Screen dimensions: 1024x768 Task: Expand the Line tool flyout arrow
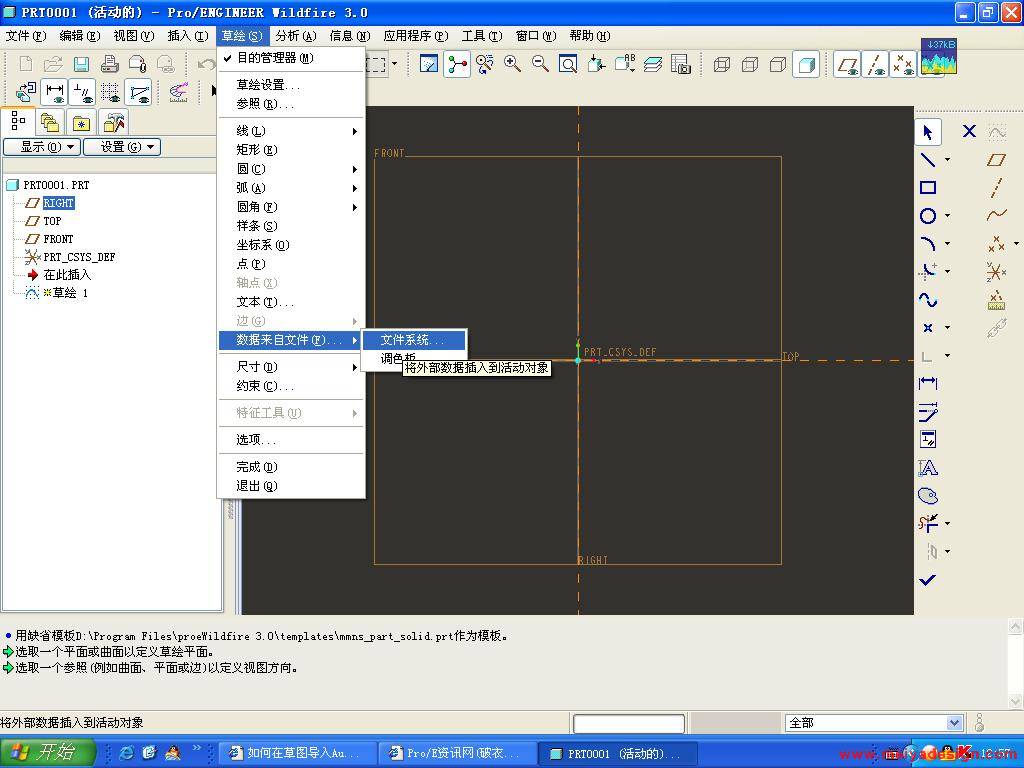point(948,160)
